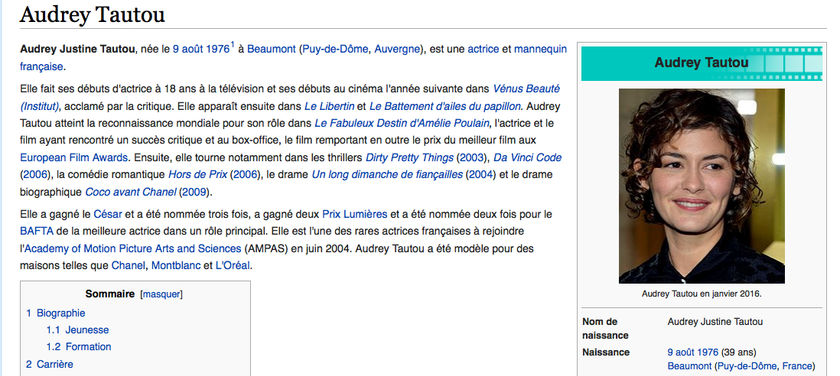Jump to section 2 Carrière
This screenshot has height=376, width=840.
[50, 364]
